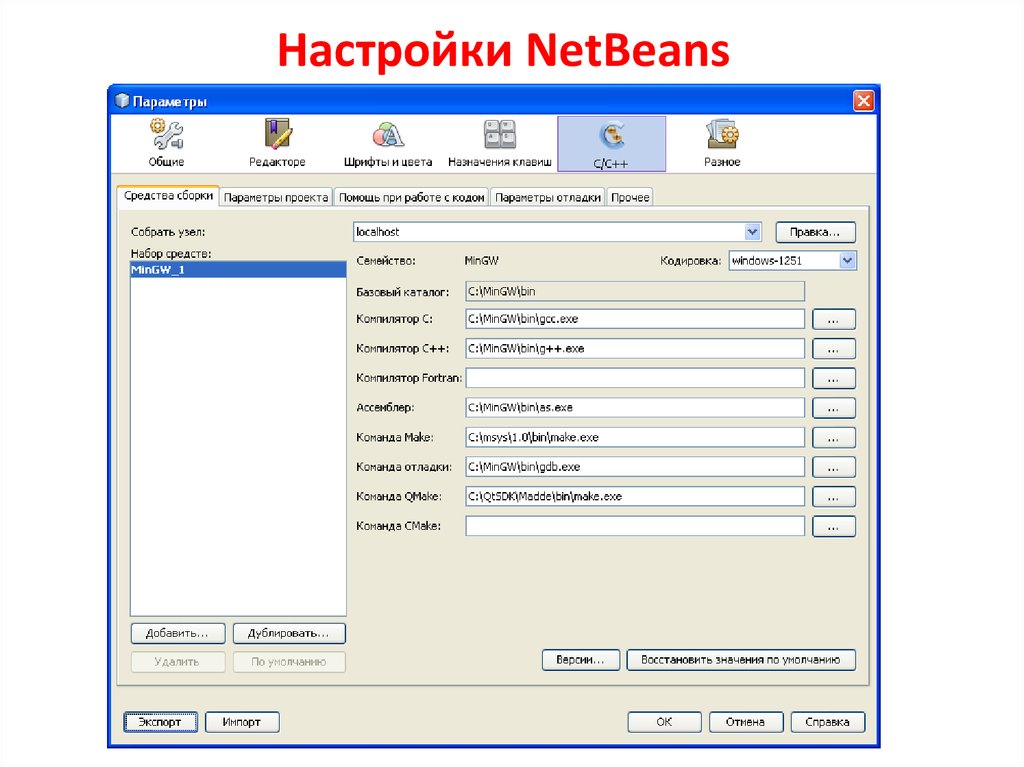Open the Прочее tab

(633, 197)
